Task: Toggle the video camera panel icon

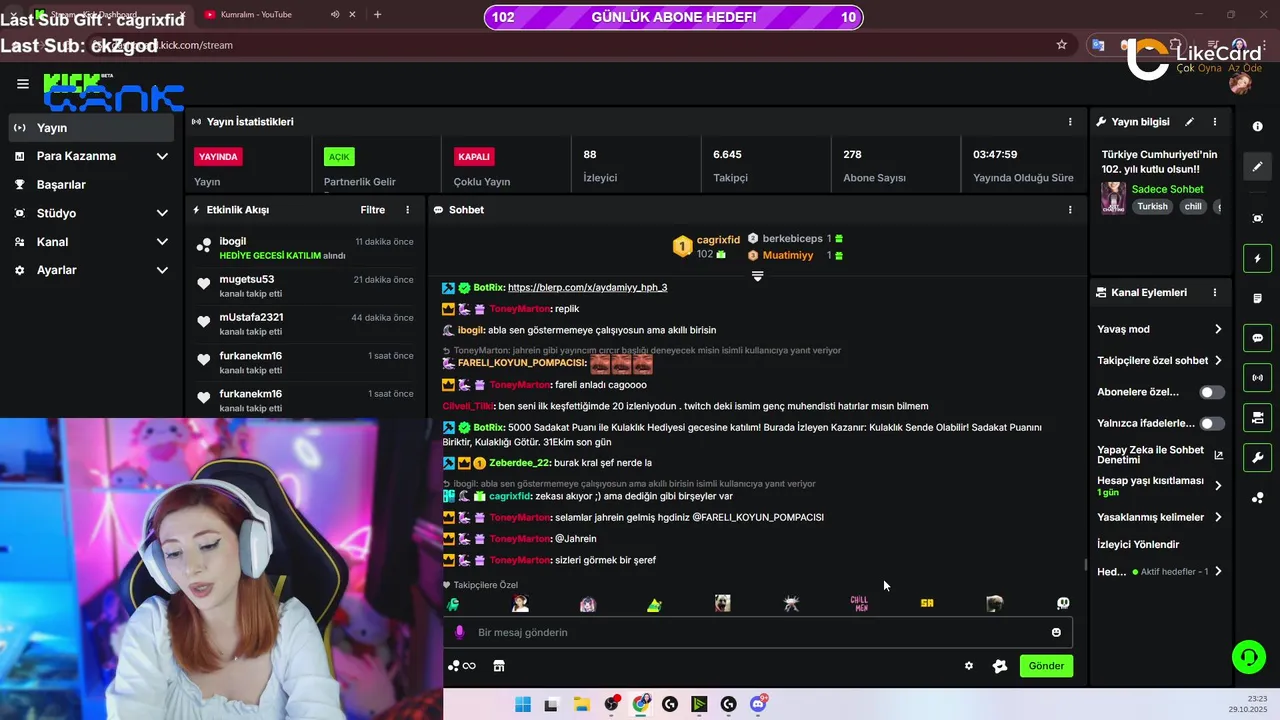Action: tap(1258, 417)
